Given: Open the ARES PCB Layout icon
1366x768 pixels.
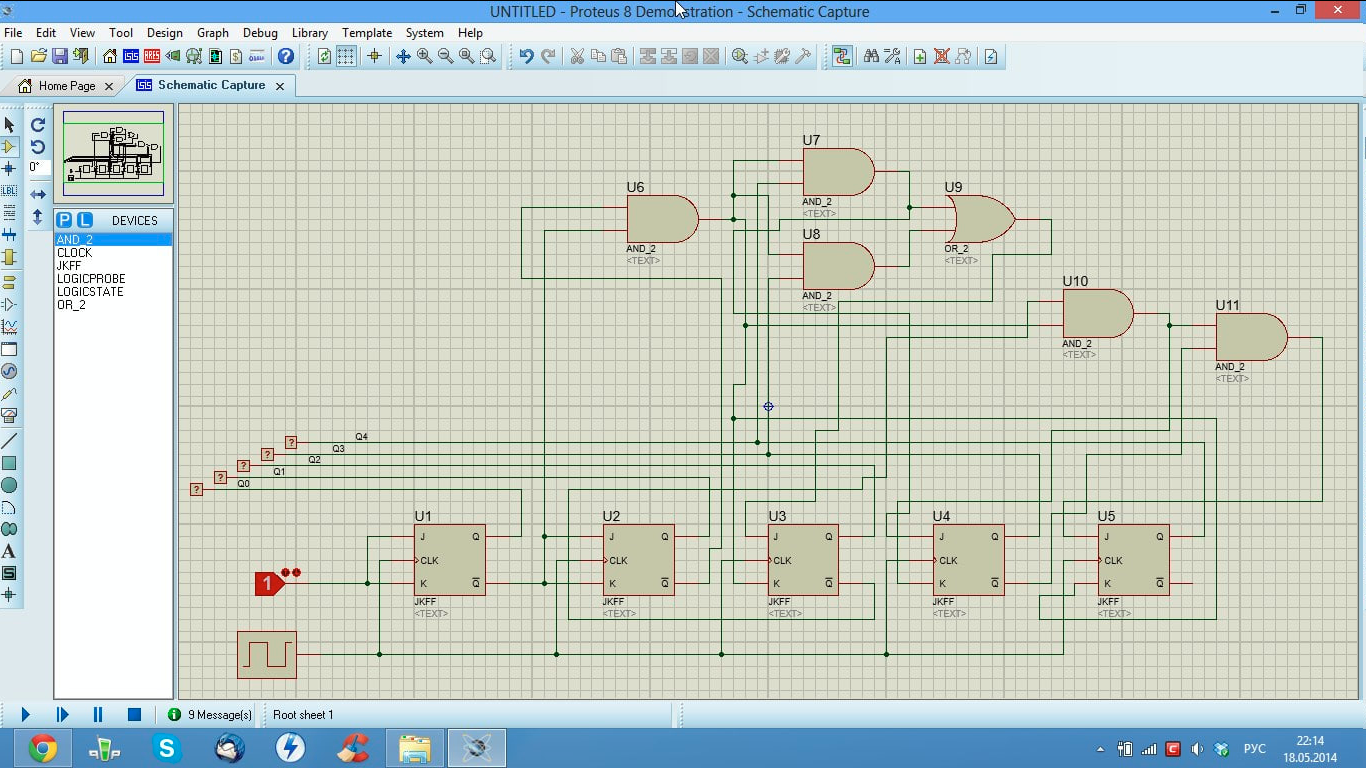Looking at the screenshot, I should click(x=152, y=57).
